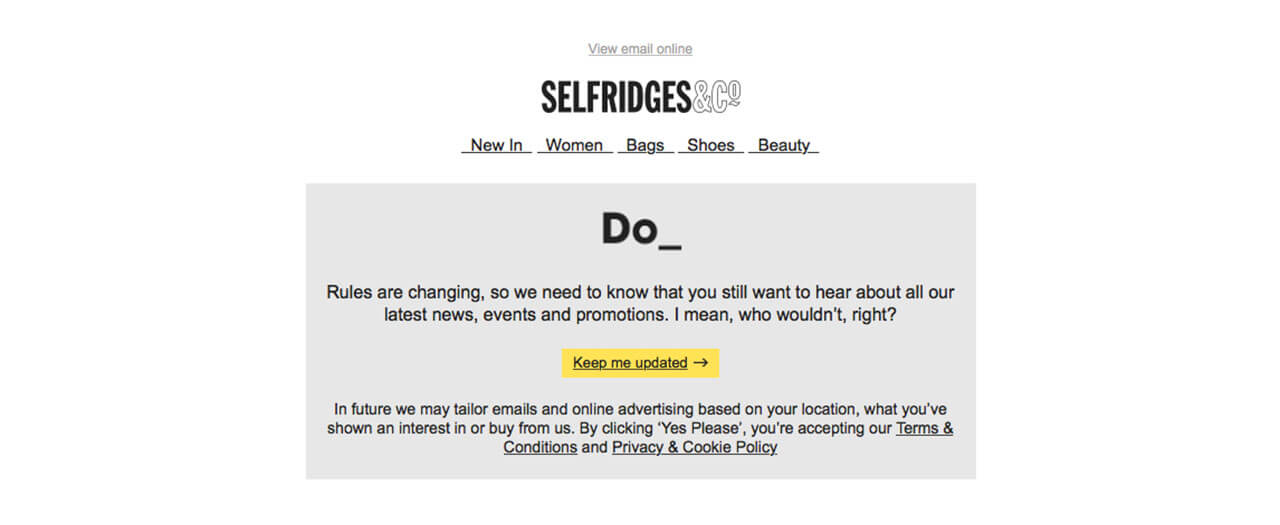The image size is (1280, 525).
Task: Click the 'Keep me updated' yellow button
Action: (x=640, y=363)
